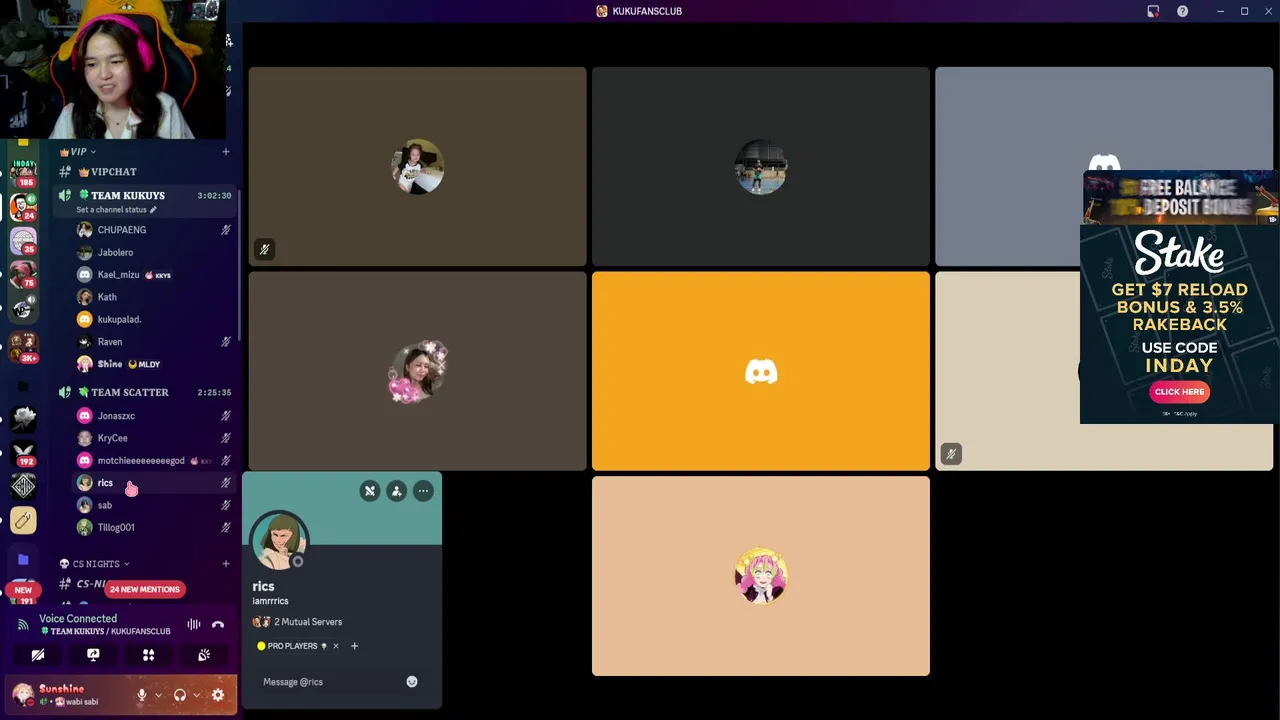Collapse the CS NIGHTS category
The height and width of the screenshot is (720, 1280).
point(95,564)
